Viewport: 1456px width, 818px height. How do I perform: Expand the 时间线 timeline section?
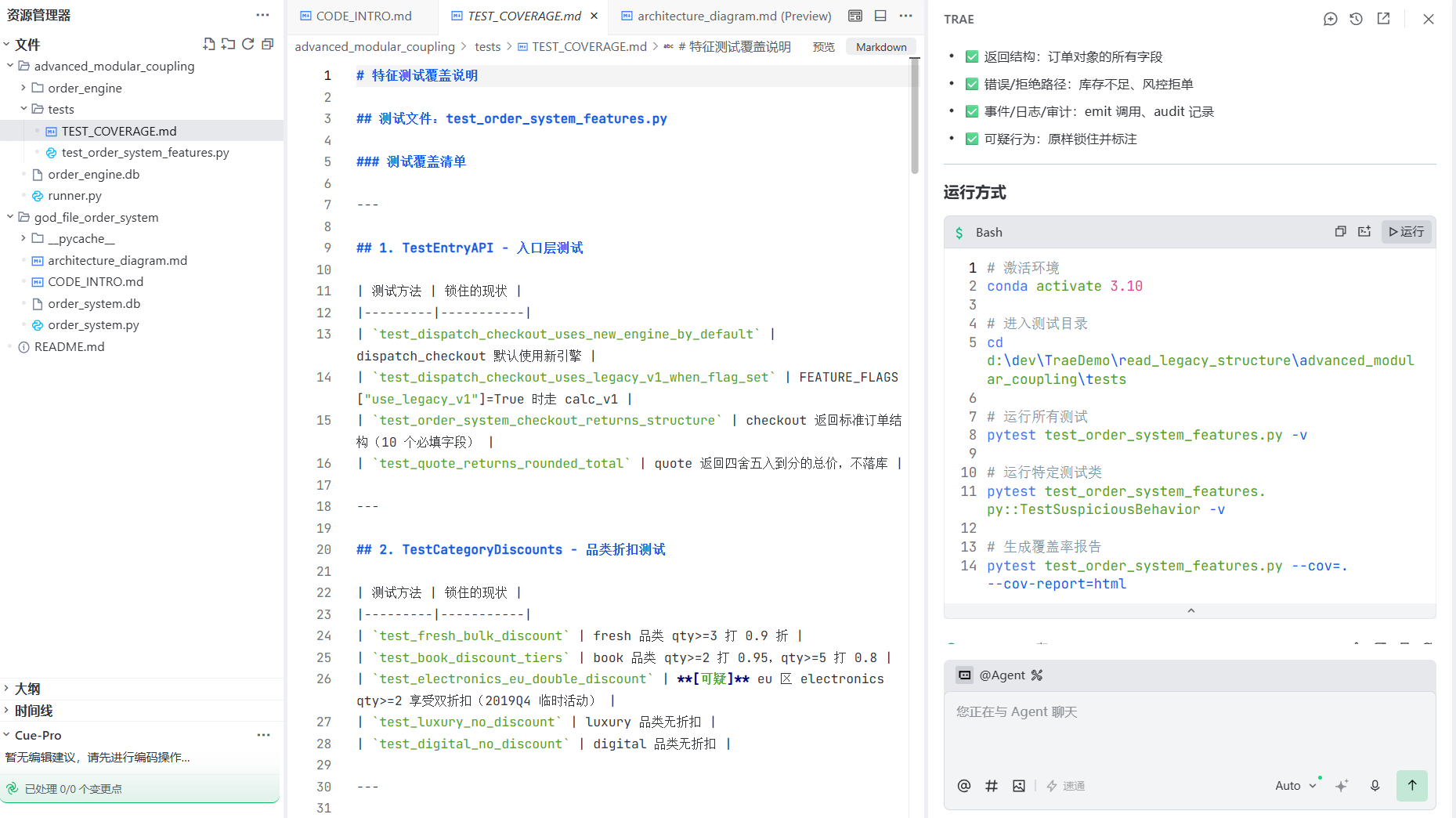point(6,711)
